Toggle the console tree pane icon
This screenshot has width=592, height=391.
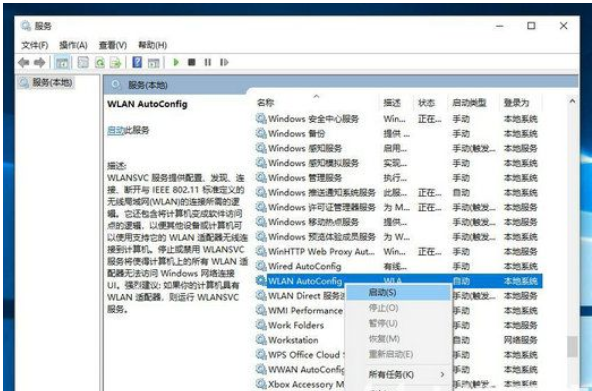pyautogui.click(x=62, y=62)
